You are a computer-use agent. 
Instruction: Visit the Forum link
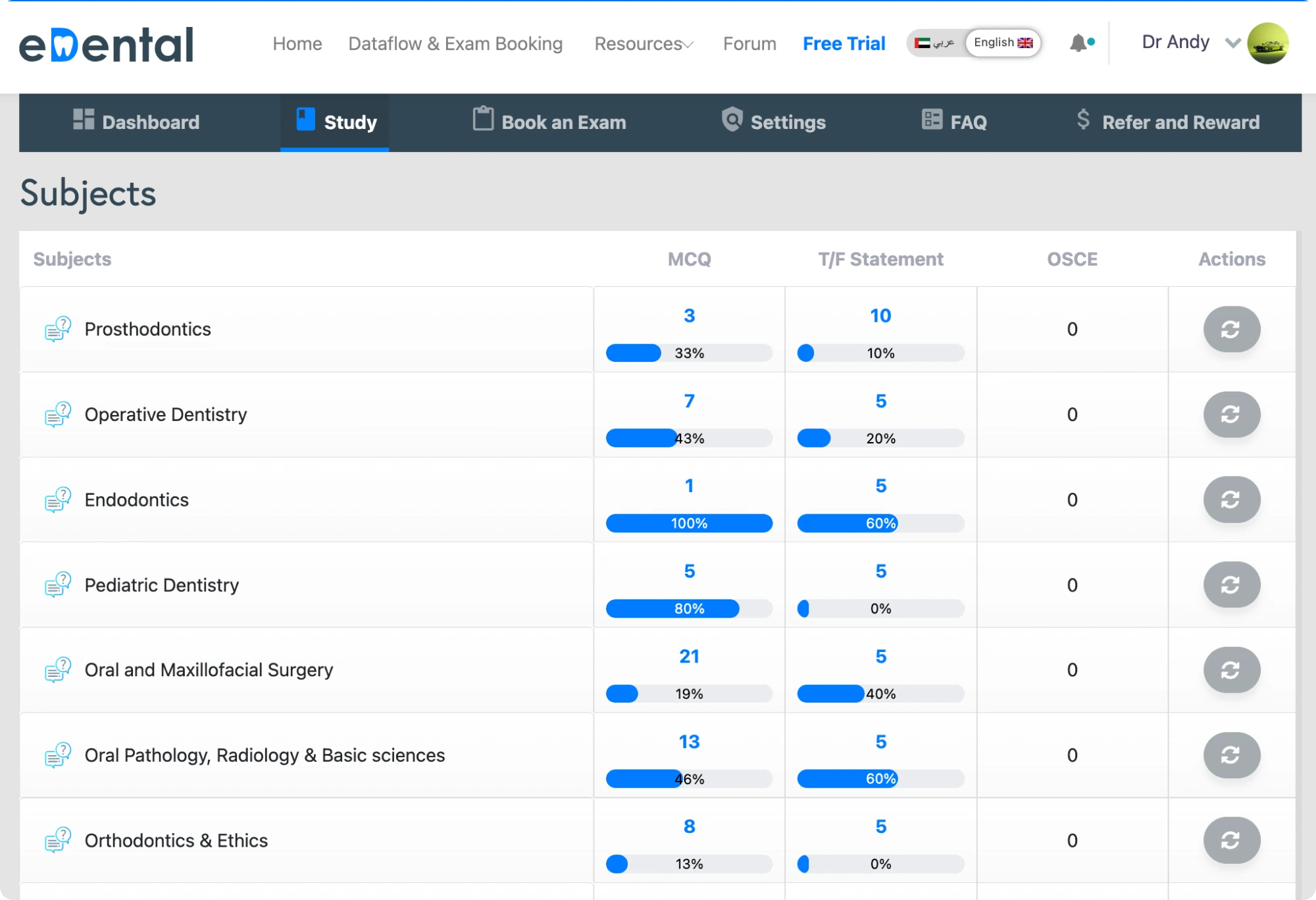749,43
